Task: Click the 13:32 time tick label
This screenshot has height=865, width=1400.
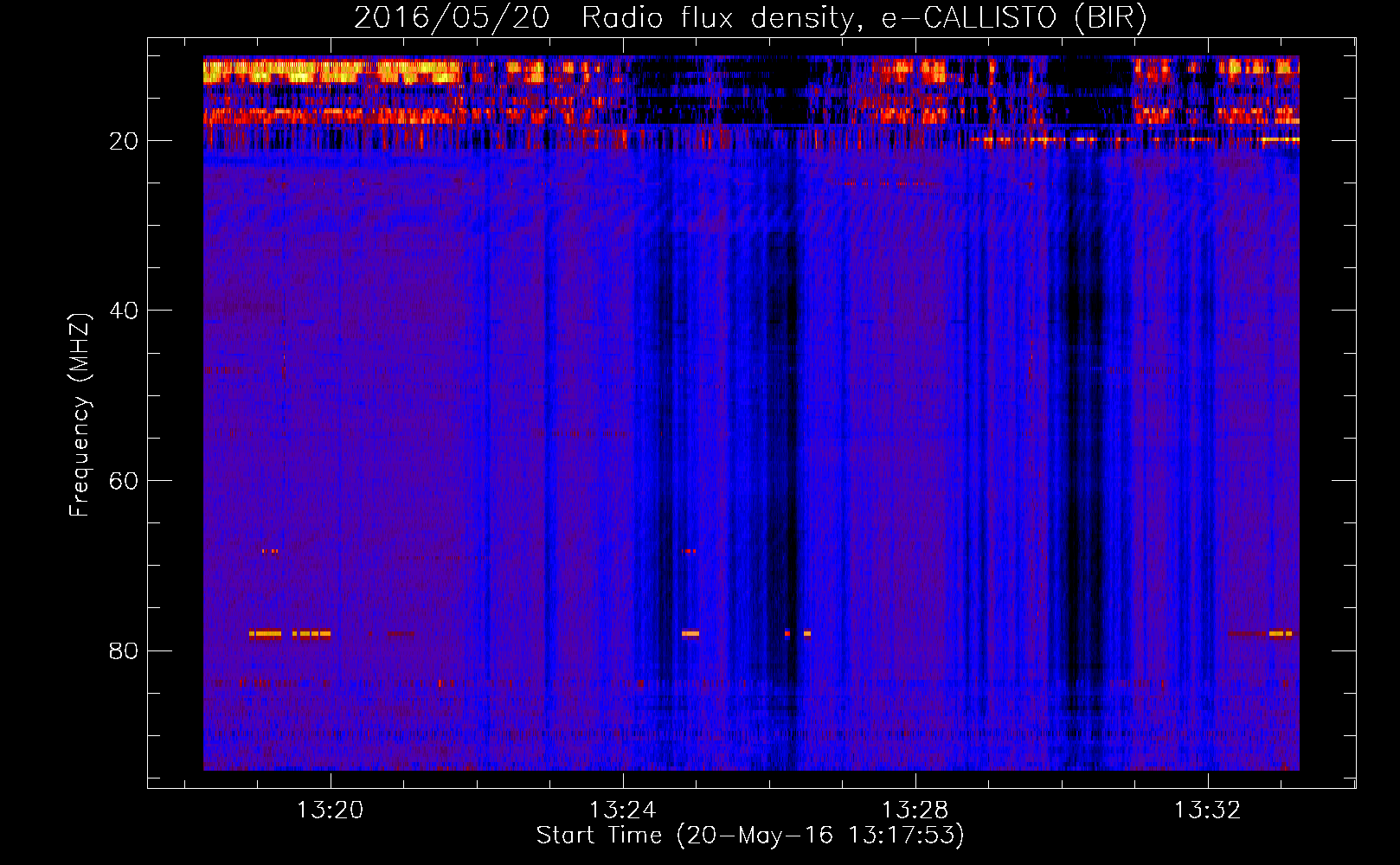Action: coord(1207,811)
